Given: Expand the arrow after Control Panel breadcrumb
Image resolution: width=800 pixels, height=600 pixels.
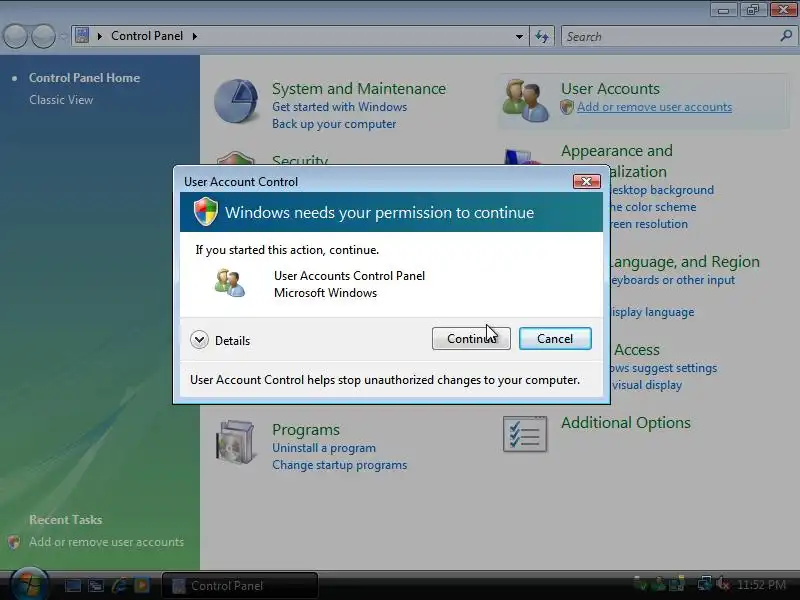Looking at the screenshot, I should coord(195,36).
